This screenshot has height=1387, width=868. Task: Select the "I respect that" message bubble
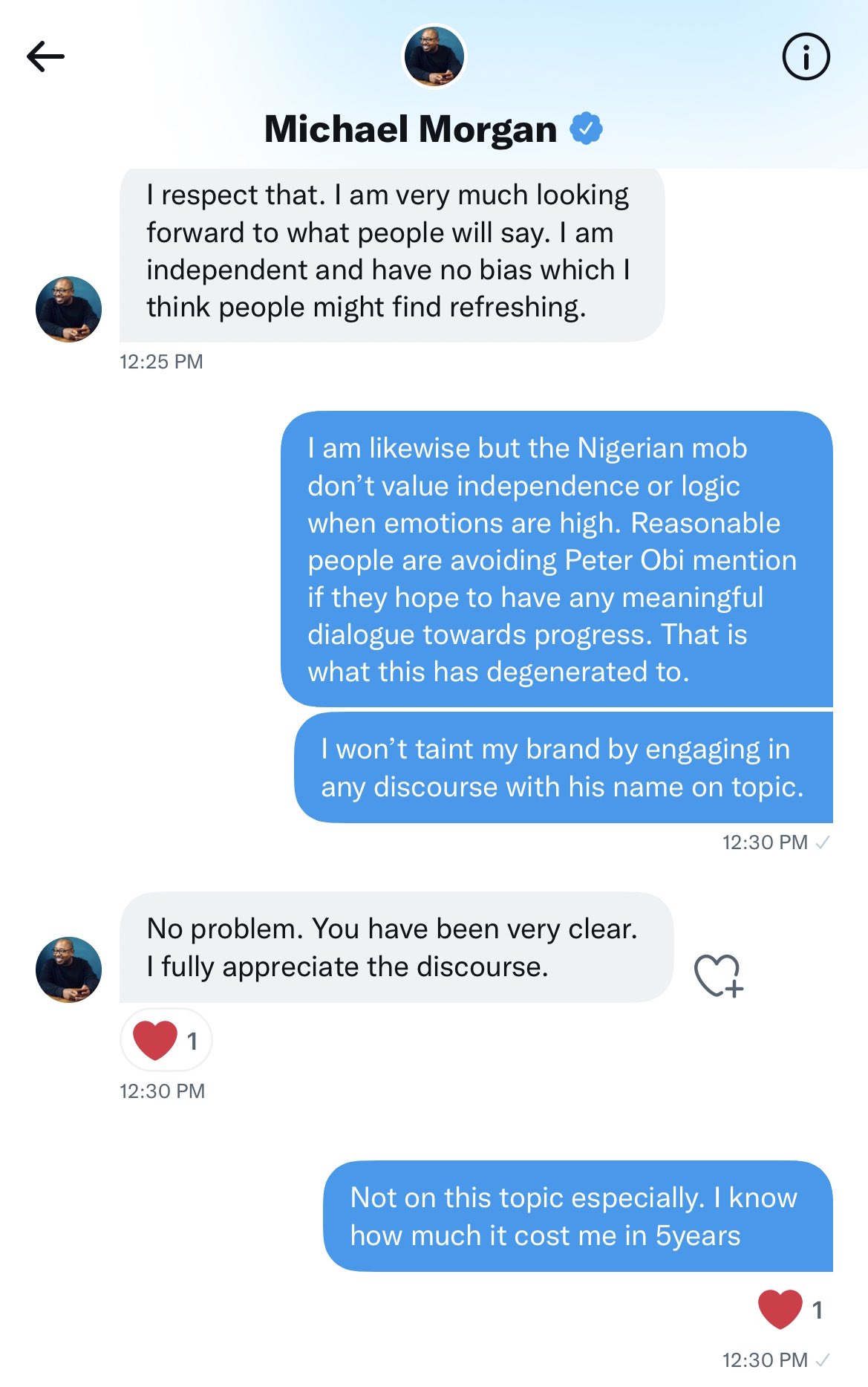click(391, 251)
